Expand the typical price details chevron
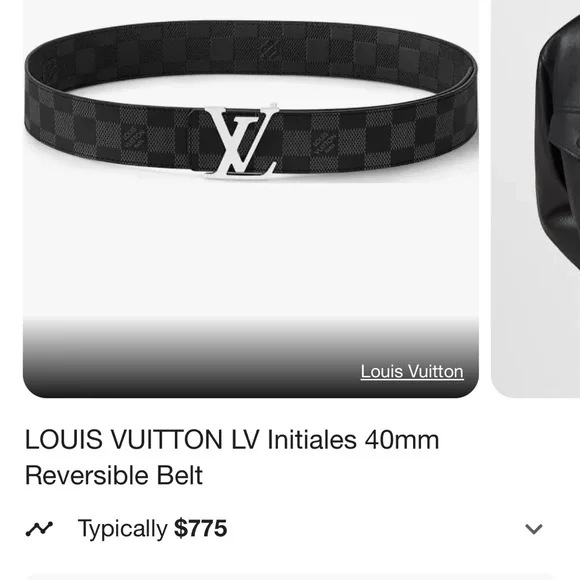580x580 pixels. [533, 529]
